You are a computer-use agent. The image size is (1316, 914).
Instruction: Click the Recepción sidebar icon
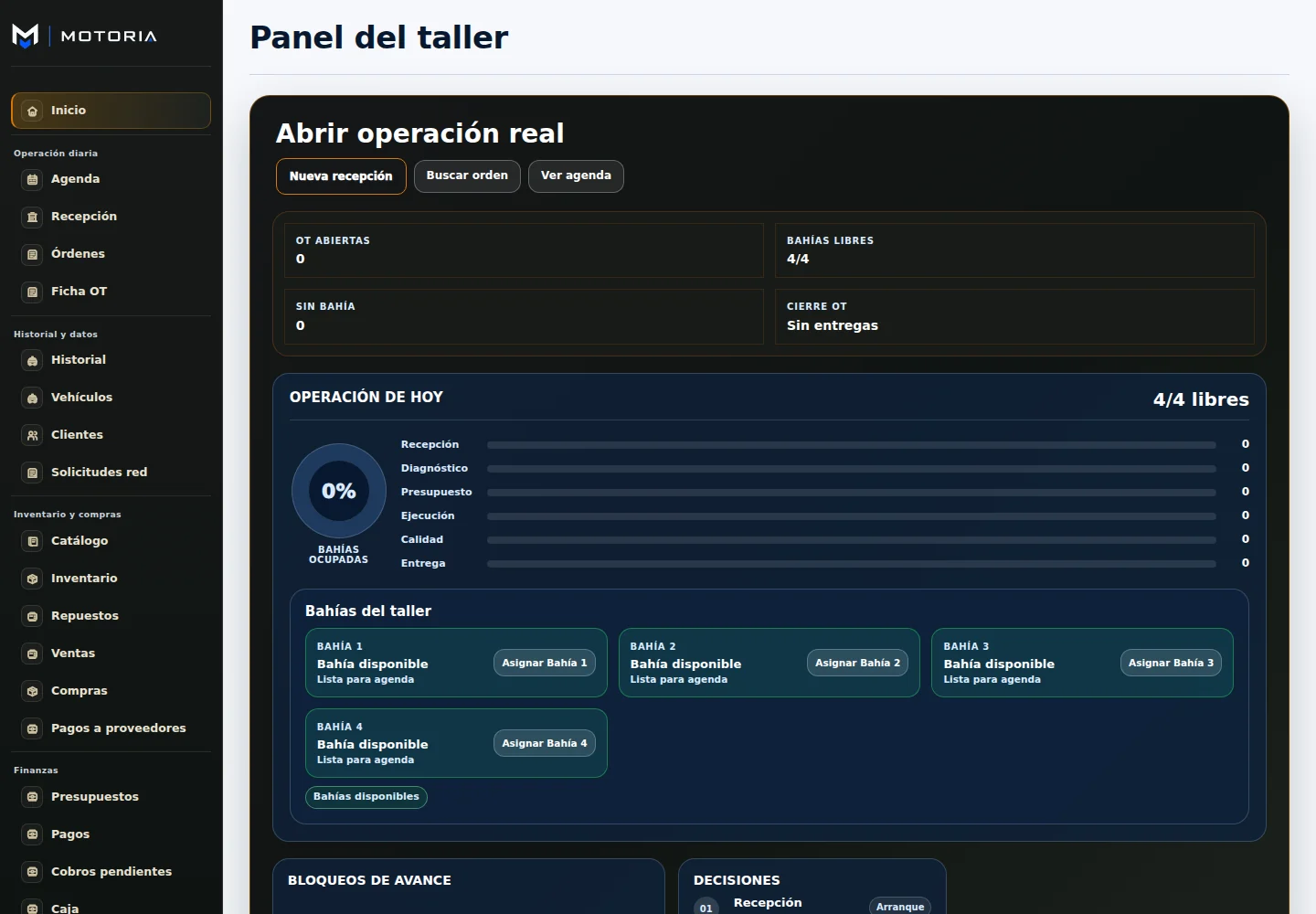pyautogui.click(x=33, y=217)
